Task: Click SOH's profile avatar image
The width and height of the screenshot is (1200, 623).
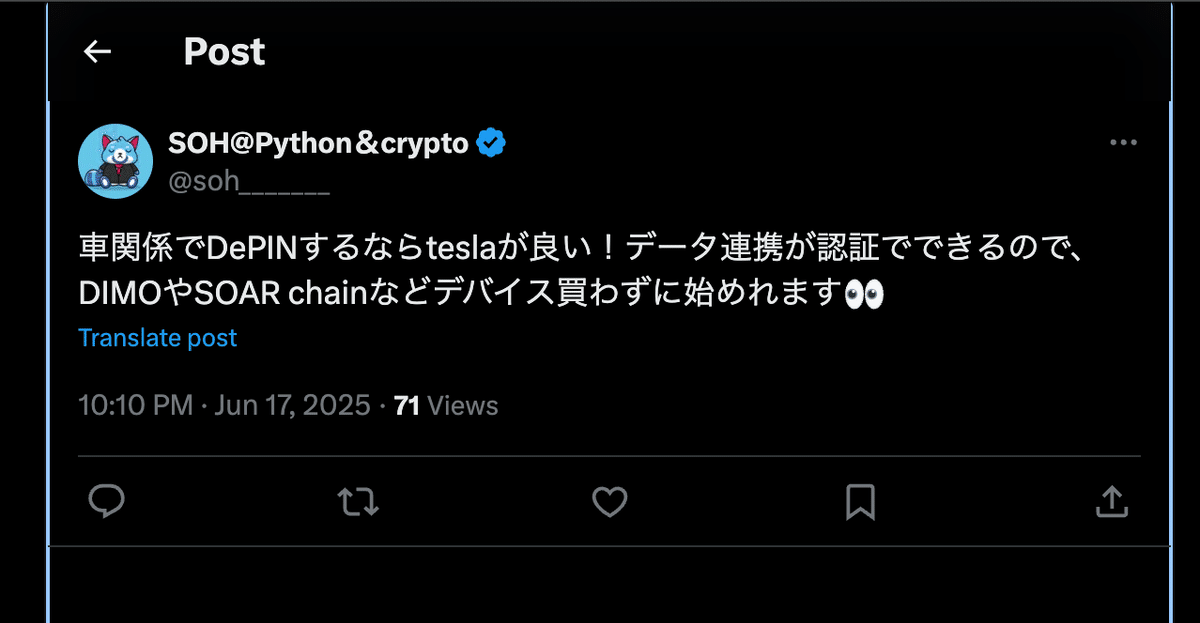Action: coord(114,160)
